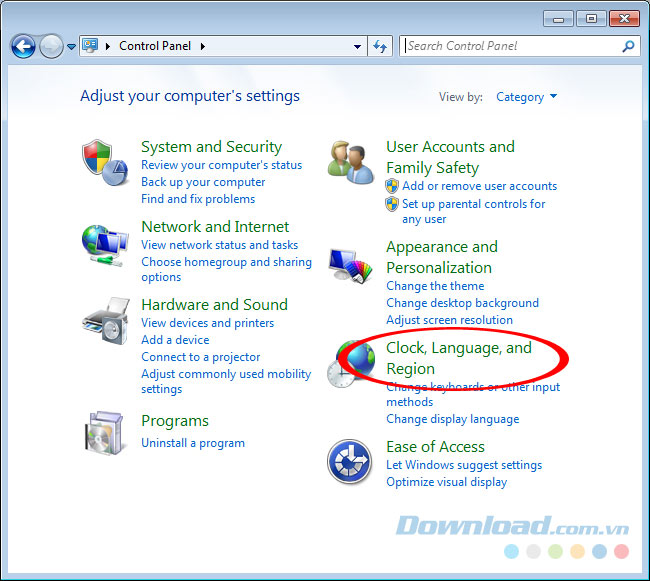
Task: Go back with the Back arrow button
Action: [x=23, y=46]
